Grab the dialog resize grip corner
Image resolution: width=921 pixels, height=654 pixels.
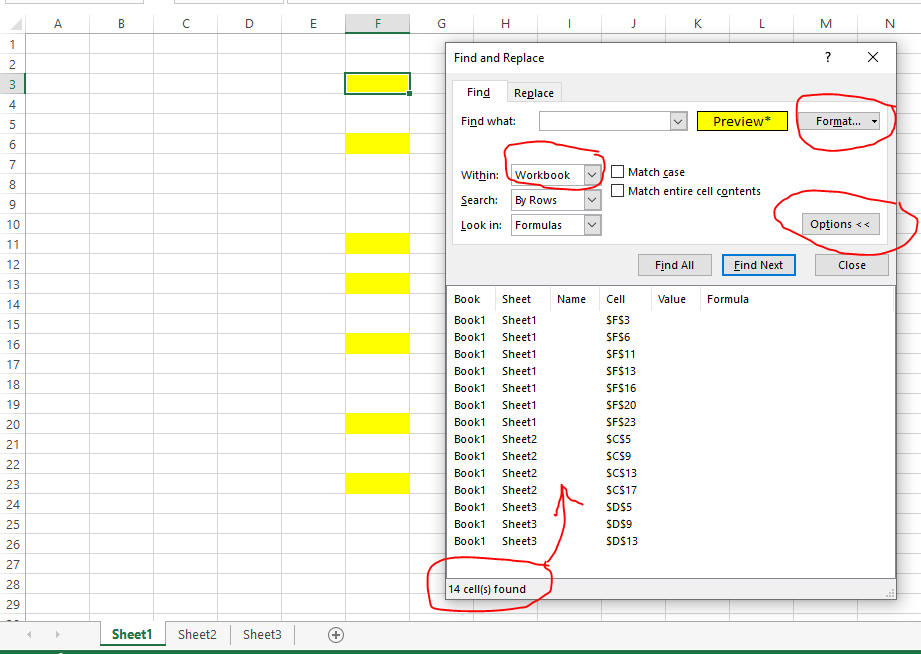pos(890,593)
